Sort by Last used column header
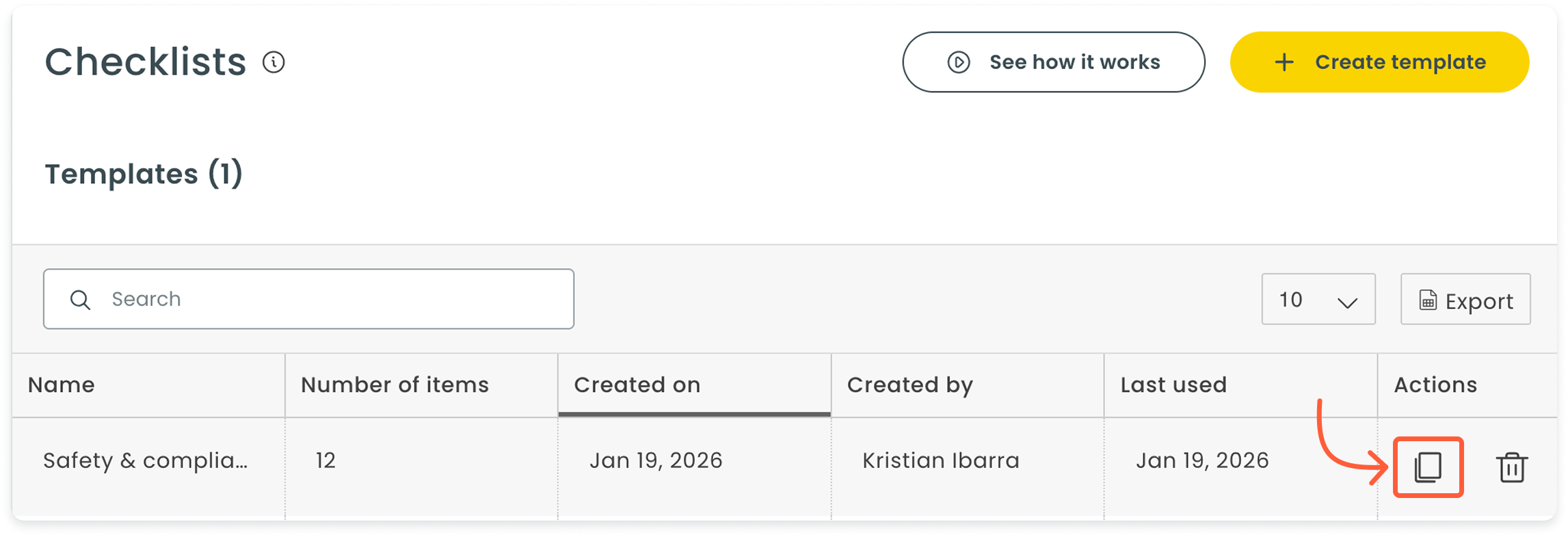This screenshot has height=537, width=1568. [x=1173, y=385]
